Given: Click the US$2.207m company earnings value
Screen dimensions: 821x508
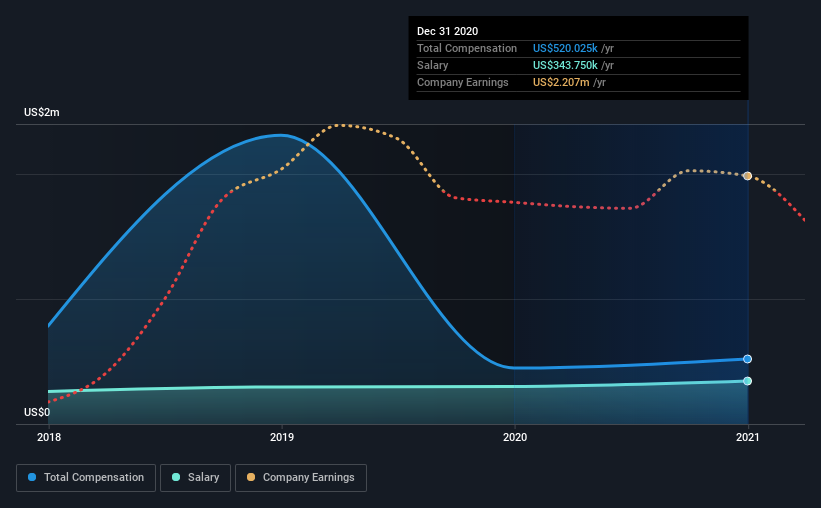Looking at the screenshot, I should [561, 82].
